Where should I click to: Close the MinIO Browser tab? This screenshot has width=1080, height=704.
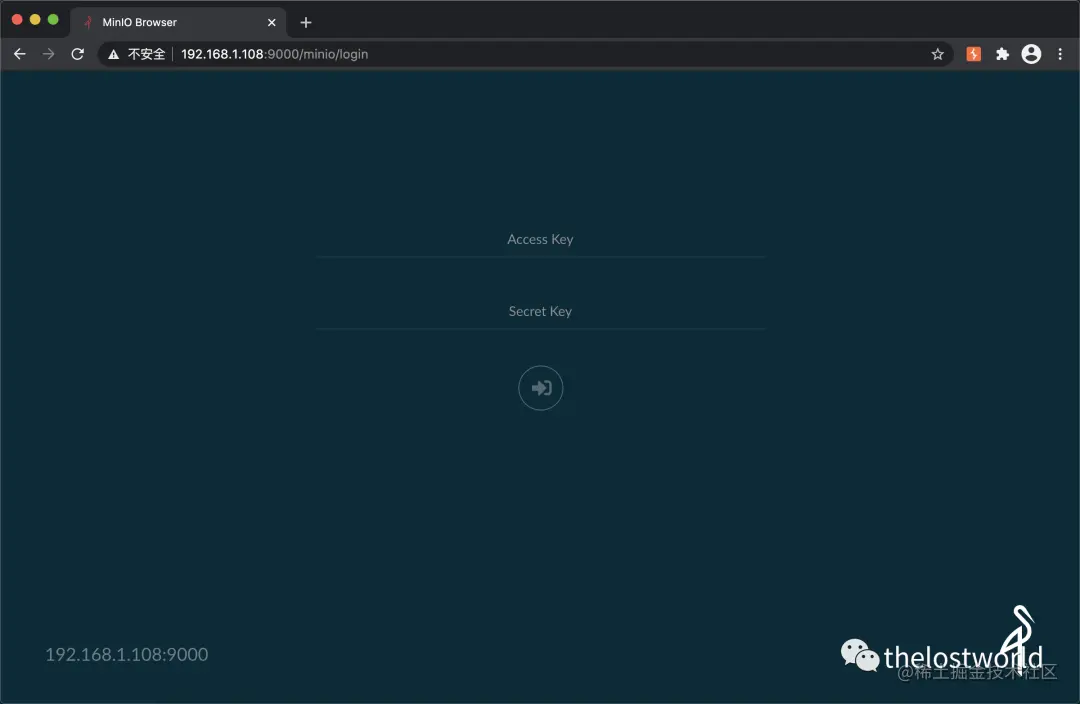coord(271,22)
